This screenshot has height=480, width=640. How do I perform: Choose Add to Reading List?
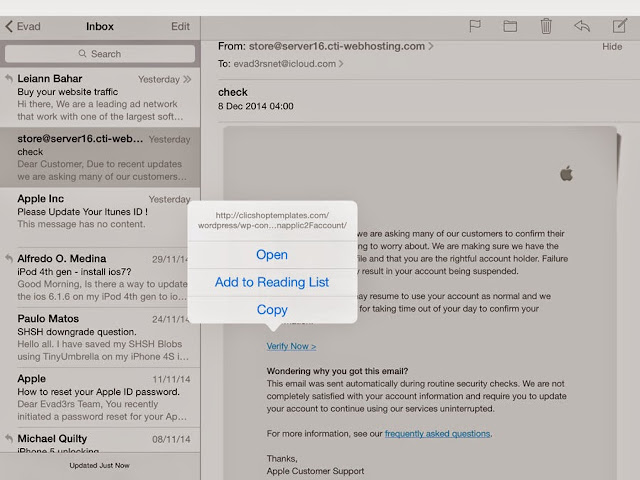pos(272,282)
